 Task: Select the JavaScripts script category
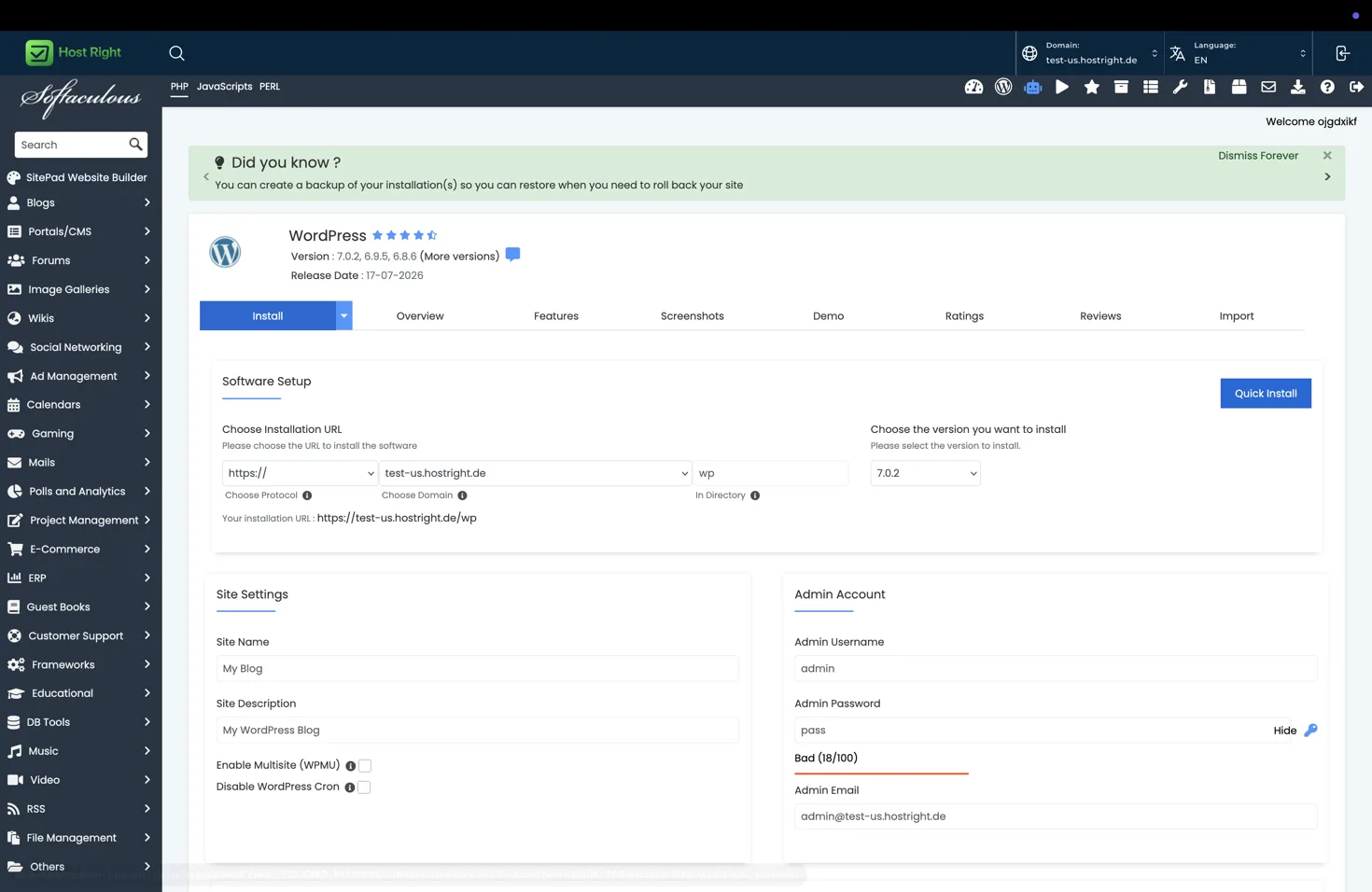(x=224, y=86)
